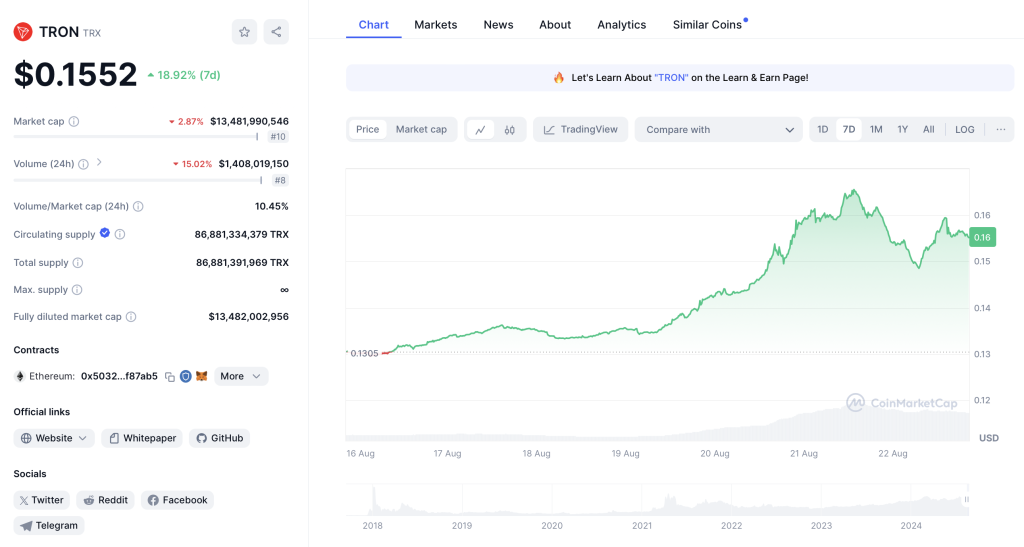Viewport: 1024px width, 547px height.
Task: Click the #10 market cap rank badge
Action: tap(278, 137)
